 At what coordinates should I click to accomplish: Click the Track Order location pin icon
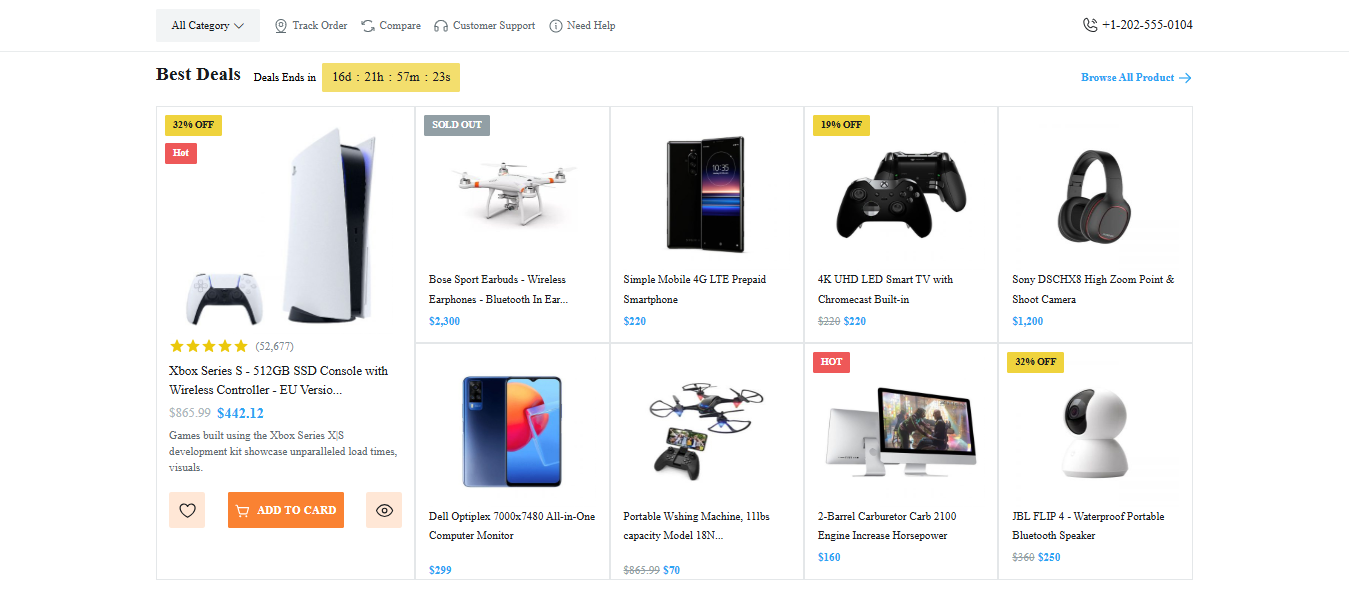pos(281,26)
